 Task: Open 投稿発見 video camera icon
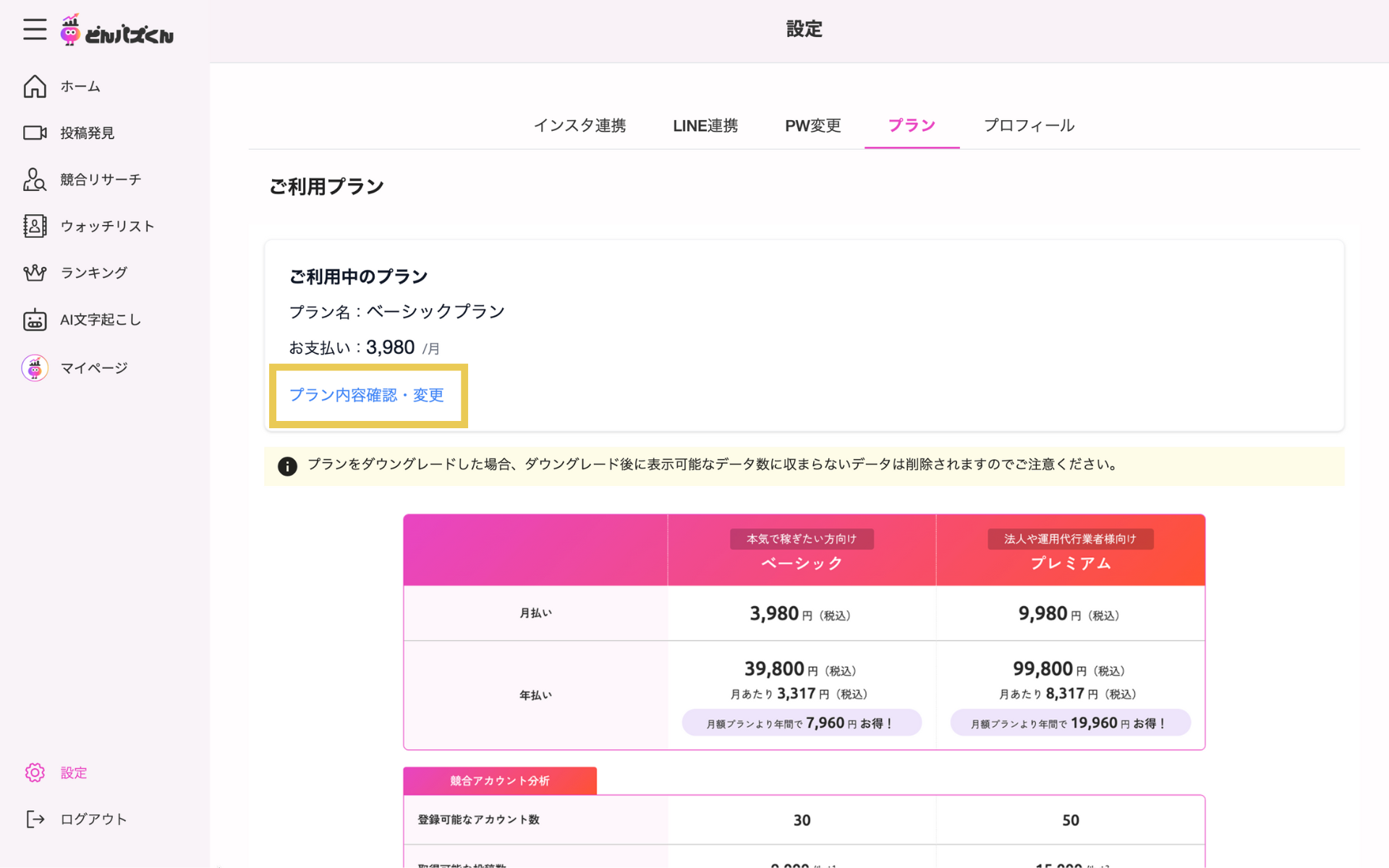34,133
